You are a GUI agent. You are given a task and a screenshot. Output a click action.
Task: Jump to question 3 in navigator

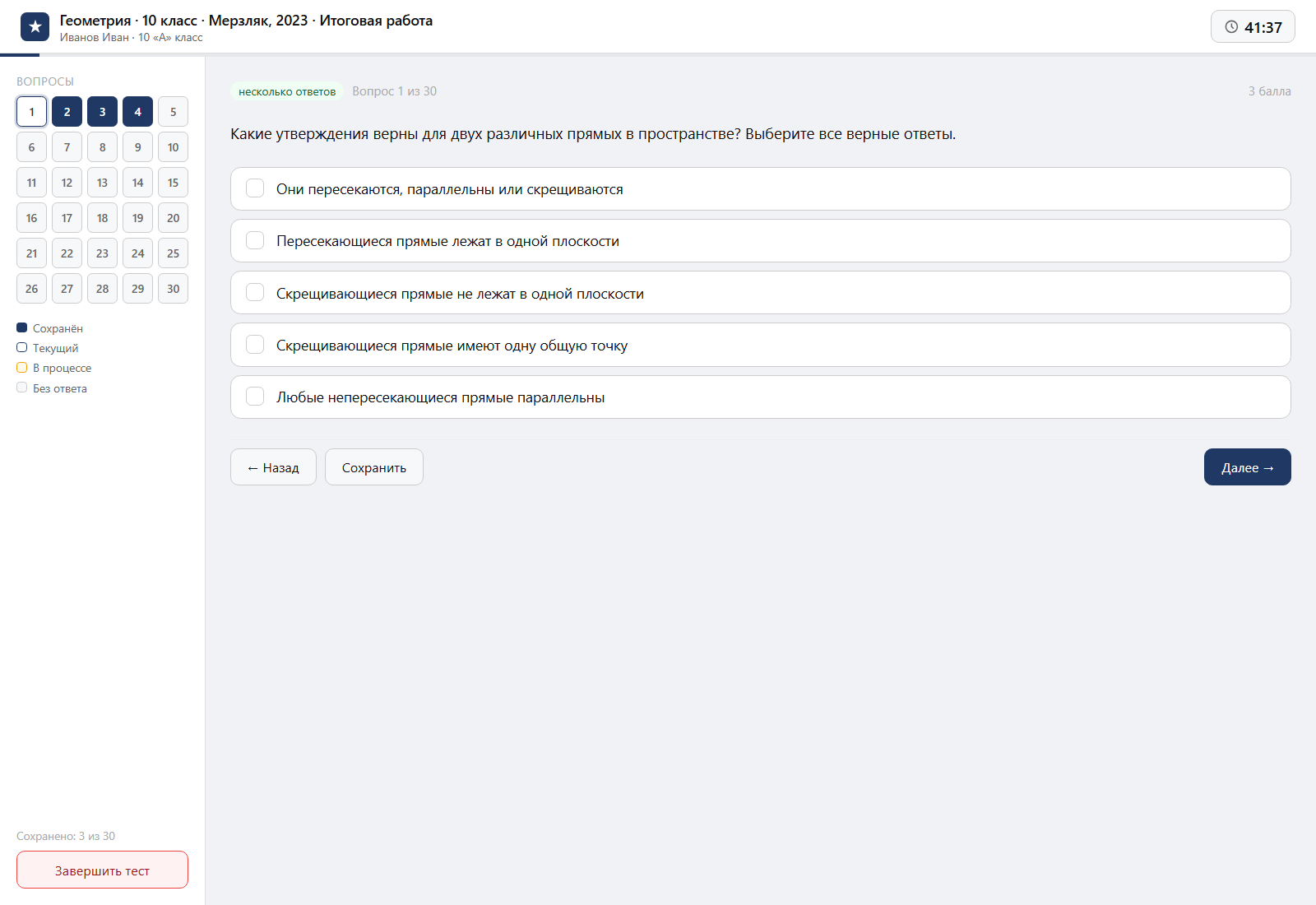102,112
